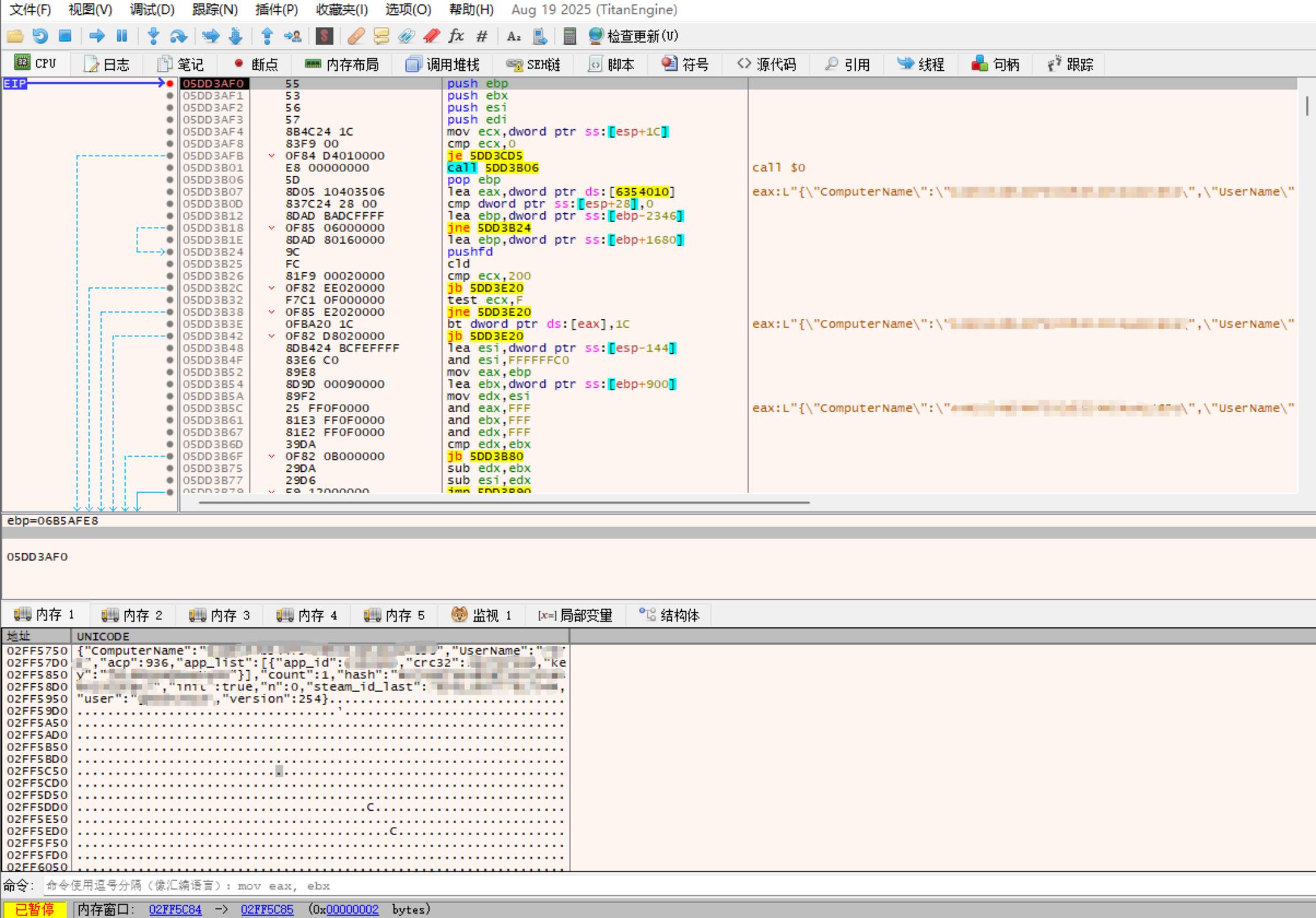Click the Step Over icon
The height and width of the screenshot is (918, 1316).
[179, 36]
